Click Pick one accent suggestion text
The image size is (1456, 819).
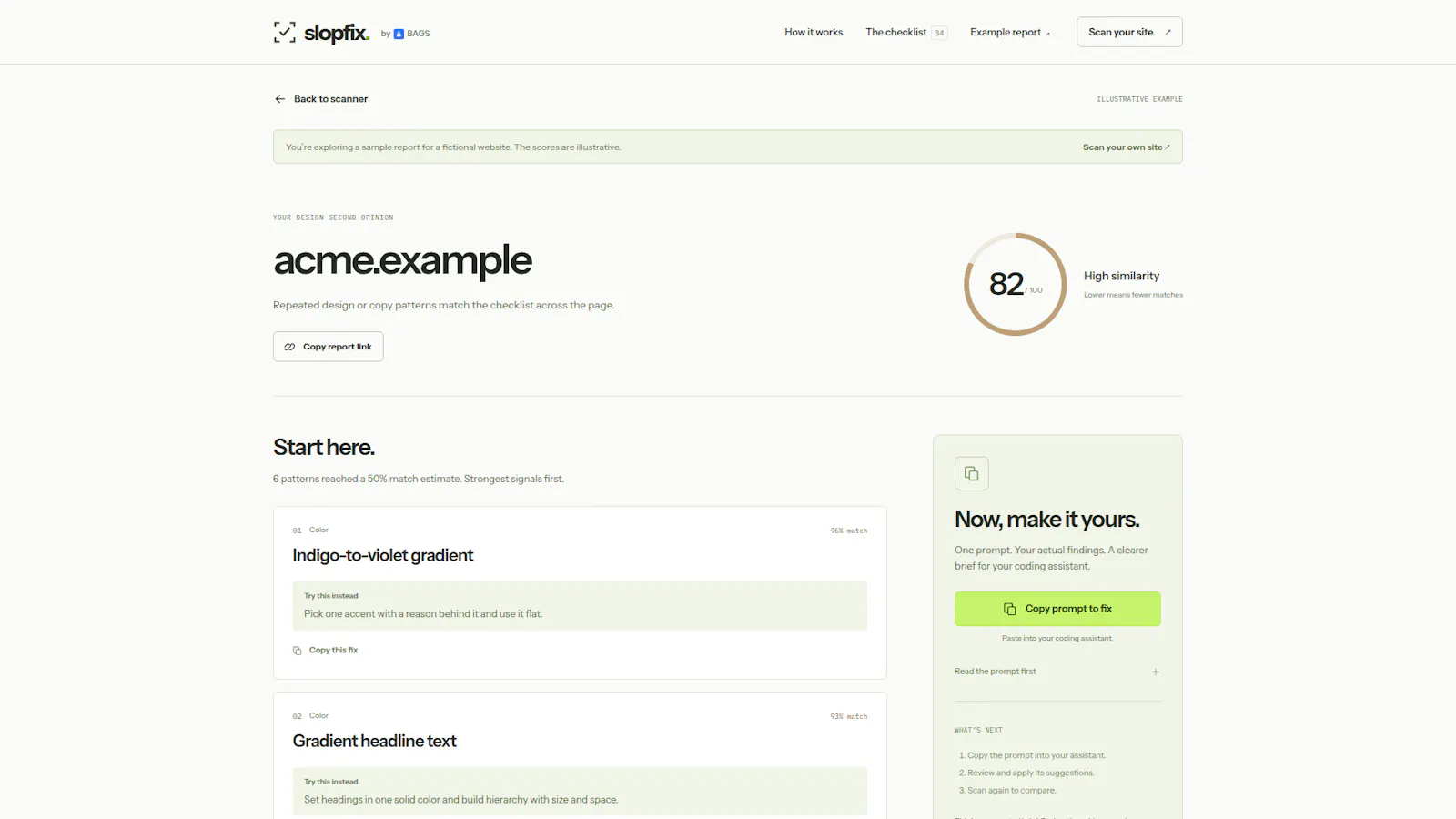tap(423, 614)
